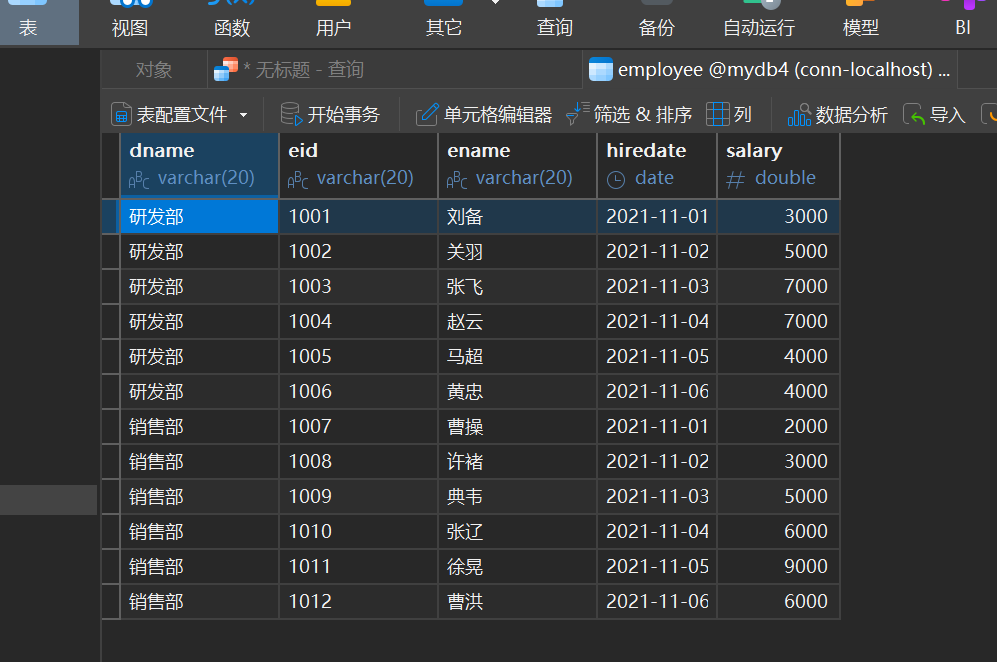The height and width of the screenshot is (662, 997).
Task: Click the ename ABC type icon
Action: tap(457, 180)
